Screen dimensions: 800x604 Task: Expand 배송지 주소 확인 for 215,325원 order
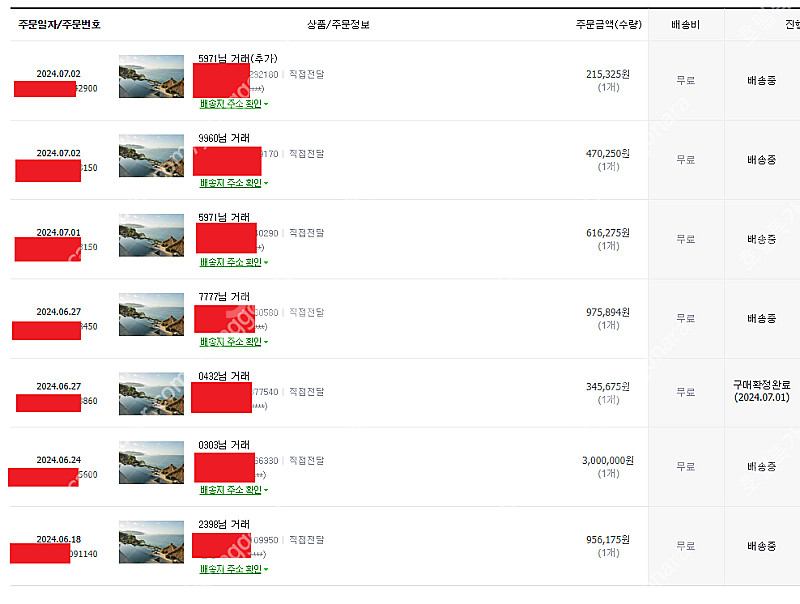[232, 103]
